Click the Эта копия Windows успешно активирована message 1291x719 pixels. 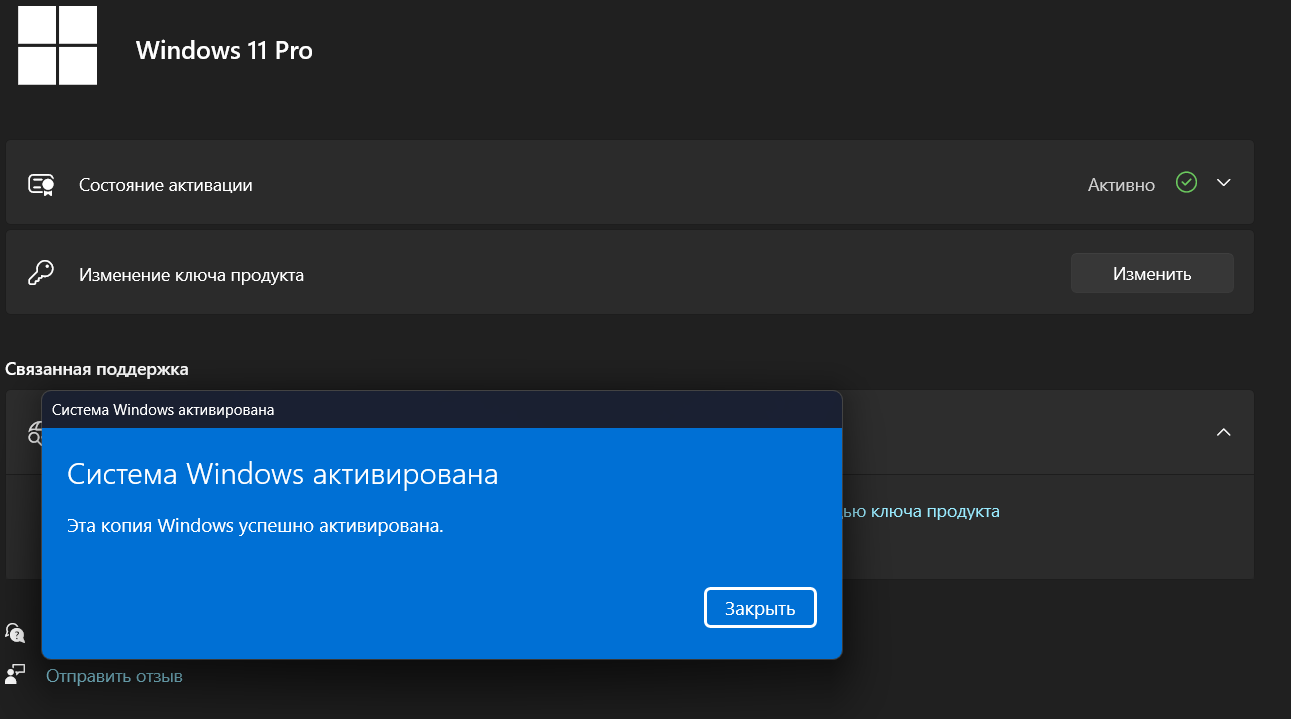pos(255,525)
